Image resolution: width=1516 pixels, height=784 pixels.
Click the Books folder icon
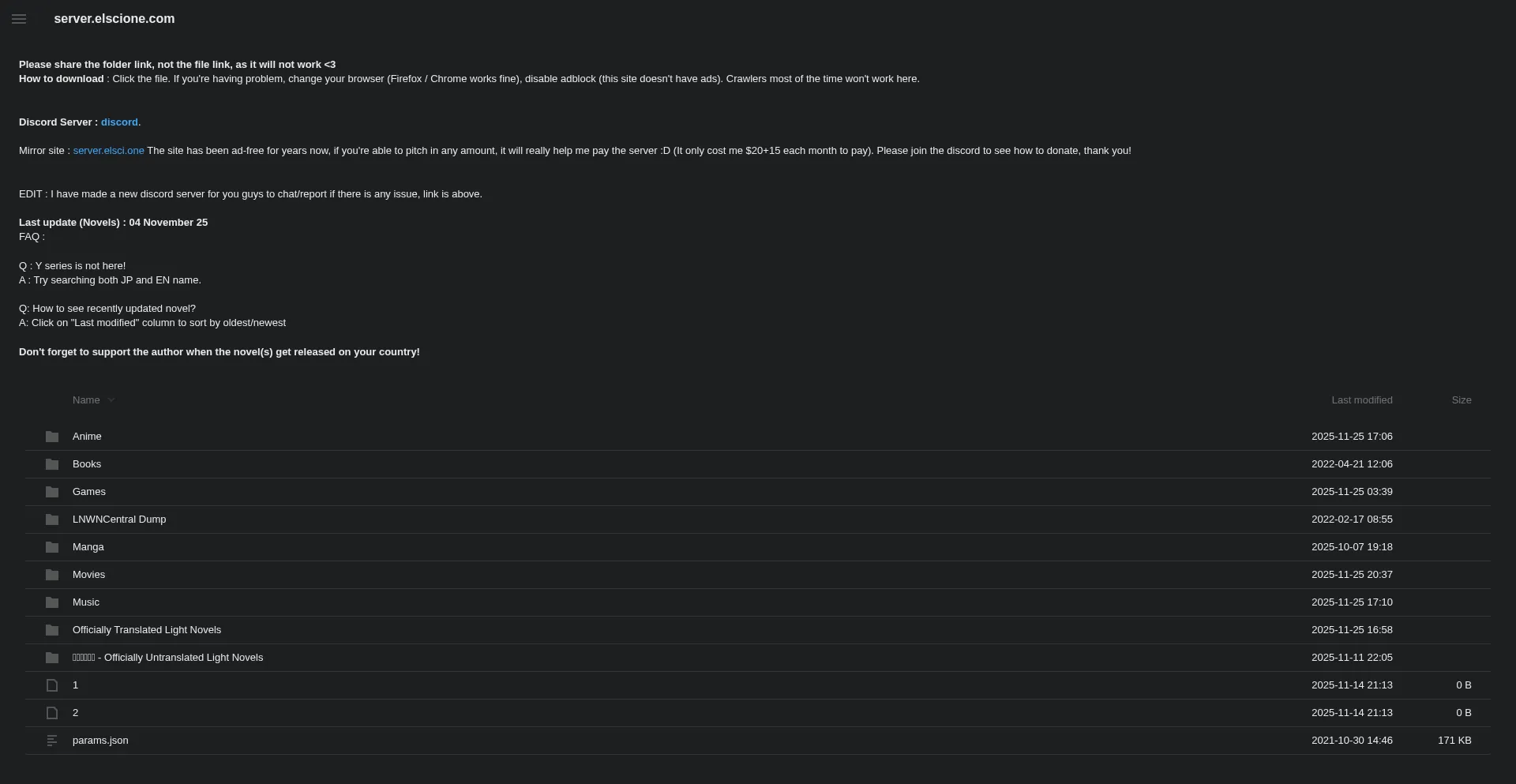click(52, 464)
